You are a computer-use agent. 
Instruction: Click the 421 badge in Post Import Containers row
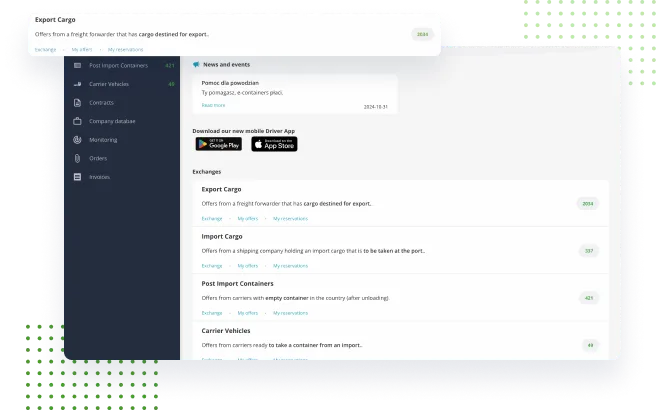point(588,298)
